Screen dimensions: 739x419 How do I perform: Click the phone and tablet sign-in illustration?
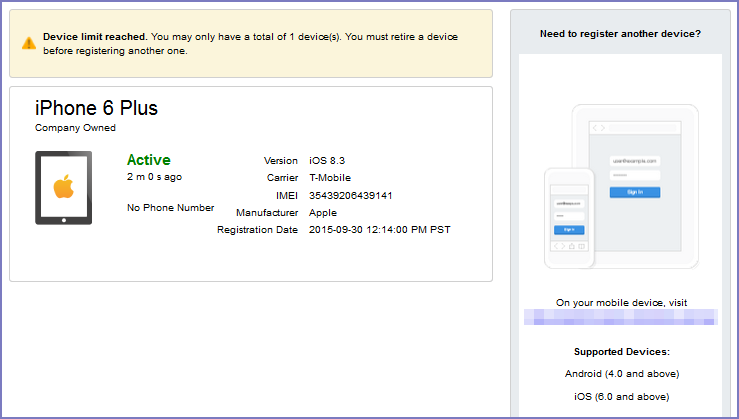coord(621,187)
